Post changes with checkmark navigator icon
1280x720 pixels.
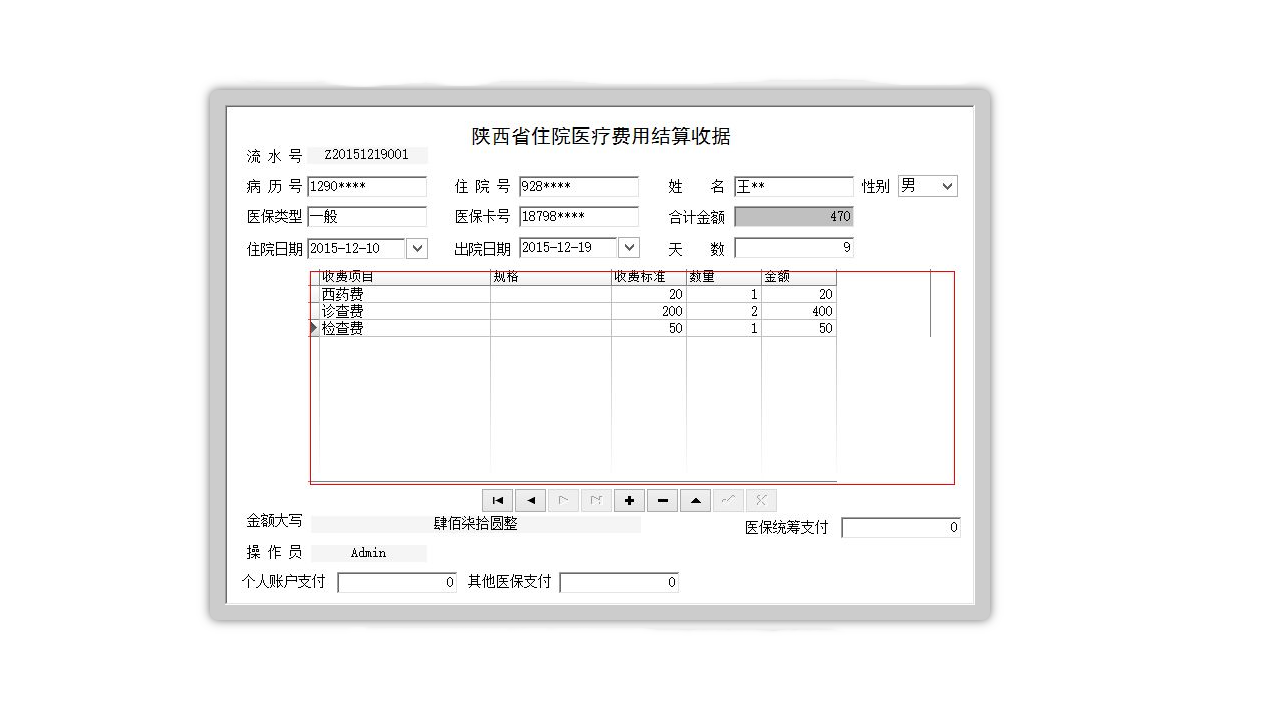[728, 500]
